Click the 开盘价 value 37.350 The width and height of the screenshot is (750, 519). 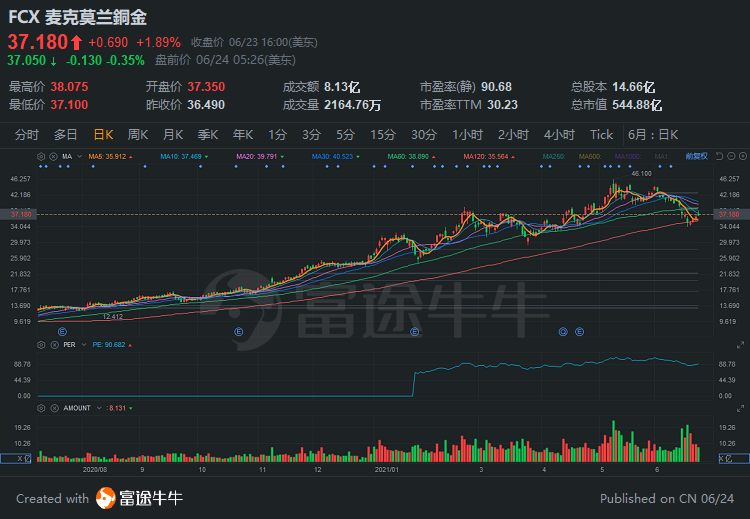click(206, 87)
